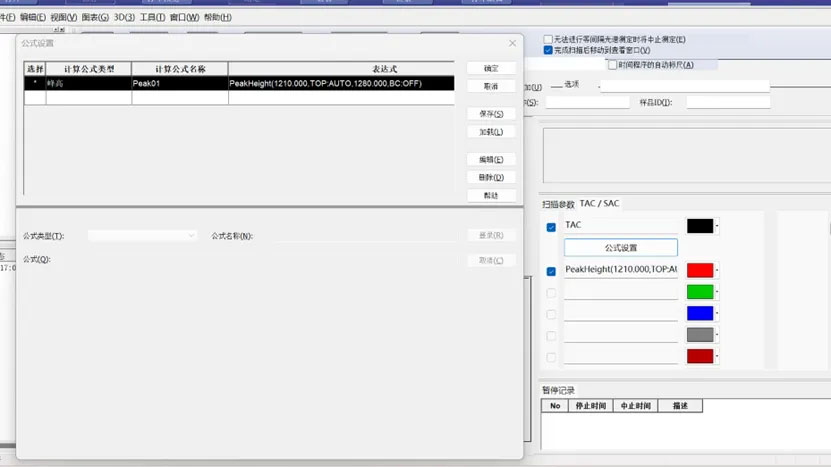Open the 视图(V) menu
Viewport: 831px width, 467px height.
pyautogui.click(x=63, y=17)
